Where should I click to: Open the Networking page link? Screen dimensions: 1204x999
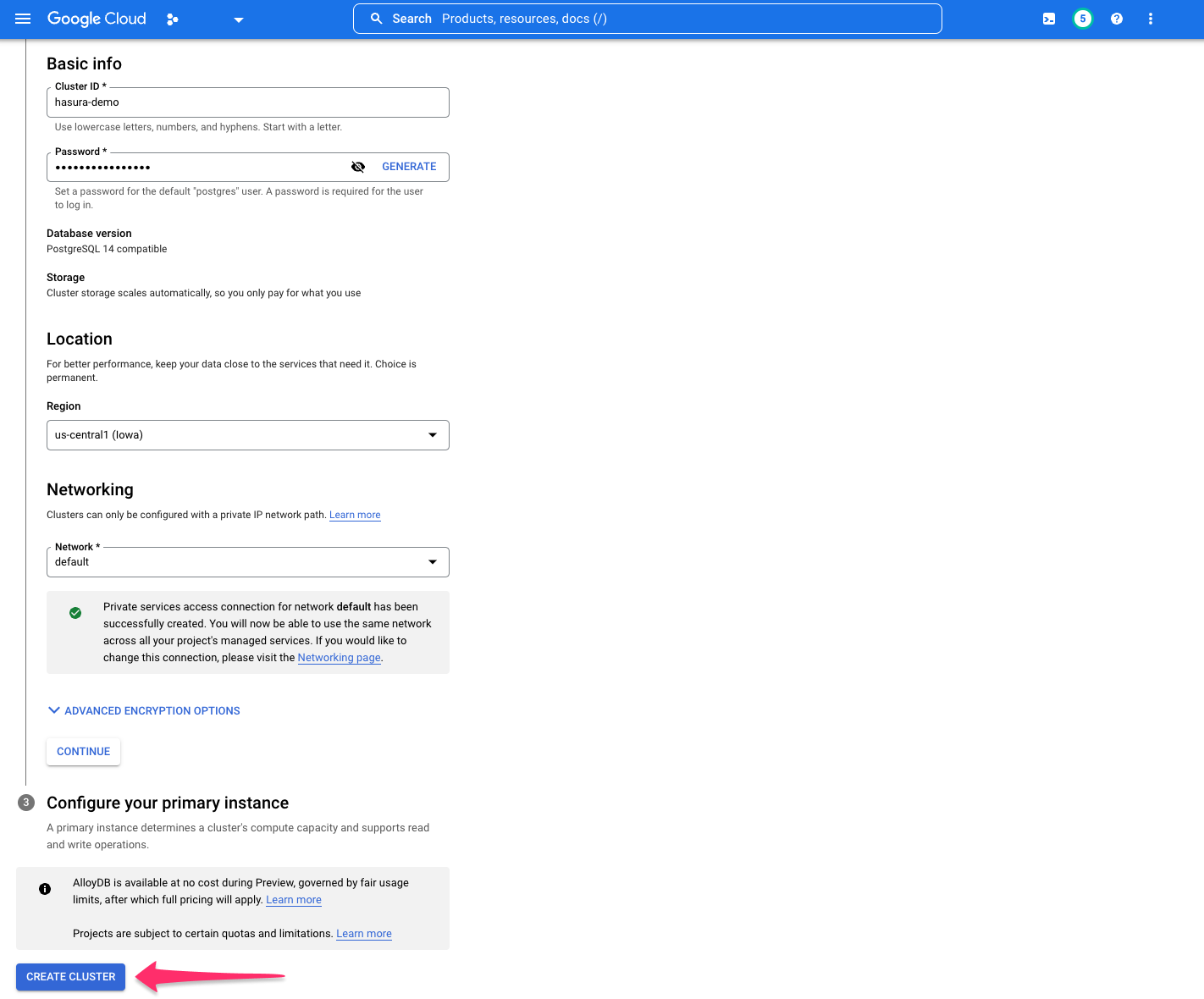pos(339,657)
